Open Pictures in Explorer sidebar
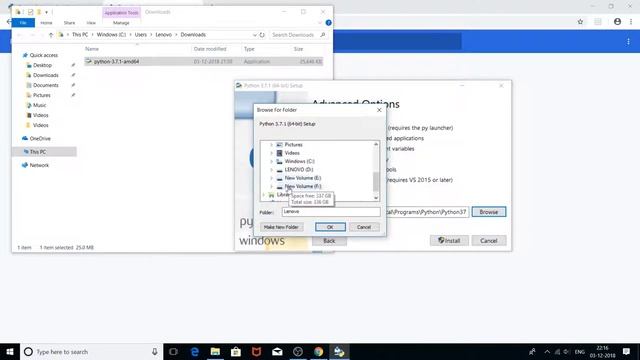This screenshot has width=640, height=360. pyautogui.click(x=41, y=95)
